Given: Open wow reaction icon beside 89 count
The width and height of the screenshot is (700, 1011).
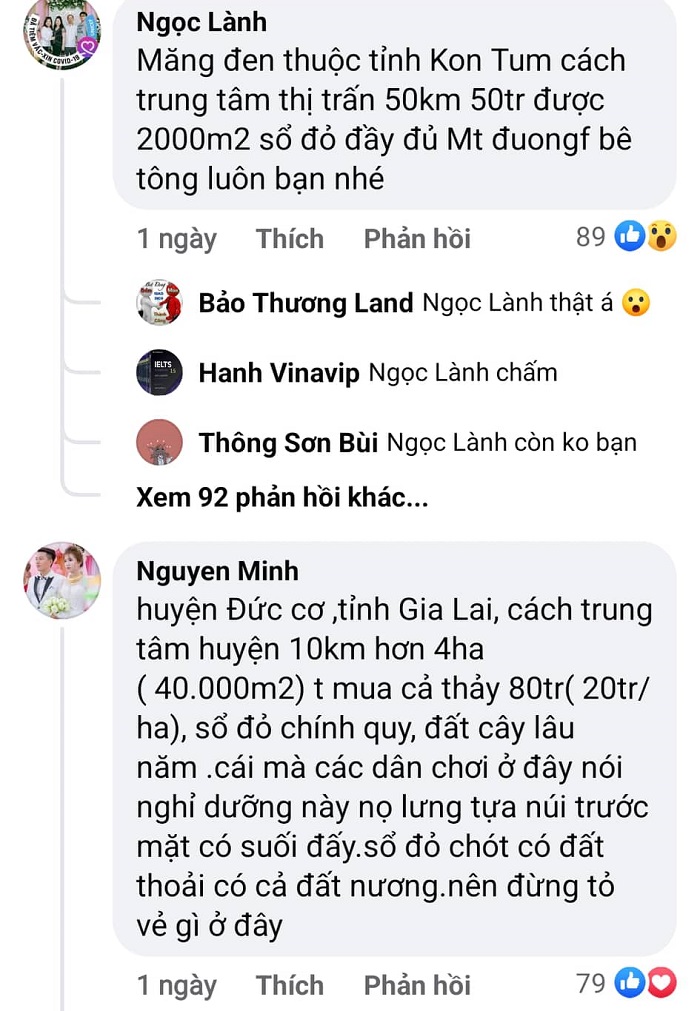Looking at the screenshot, I should 661,236.
